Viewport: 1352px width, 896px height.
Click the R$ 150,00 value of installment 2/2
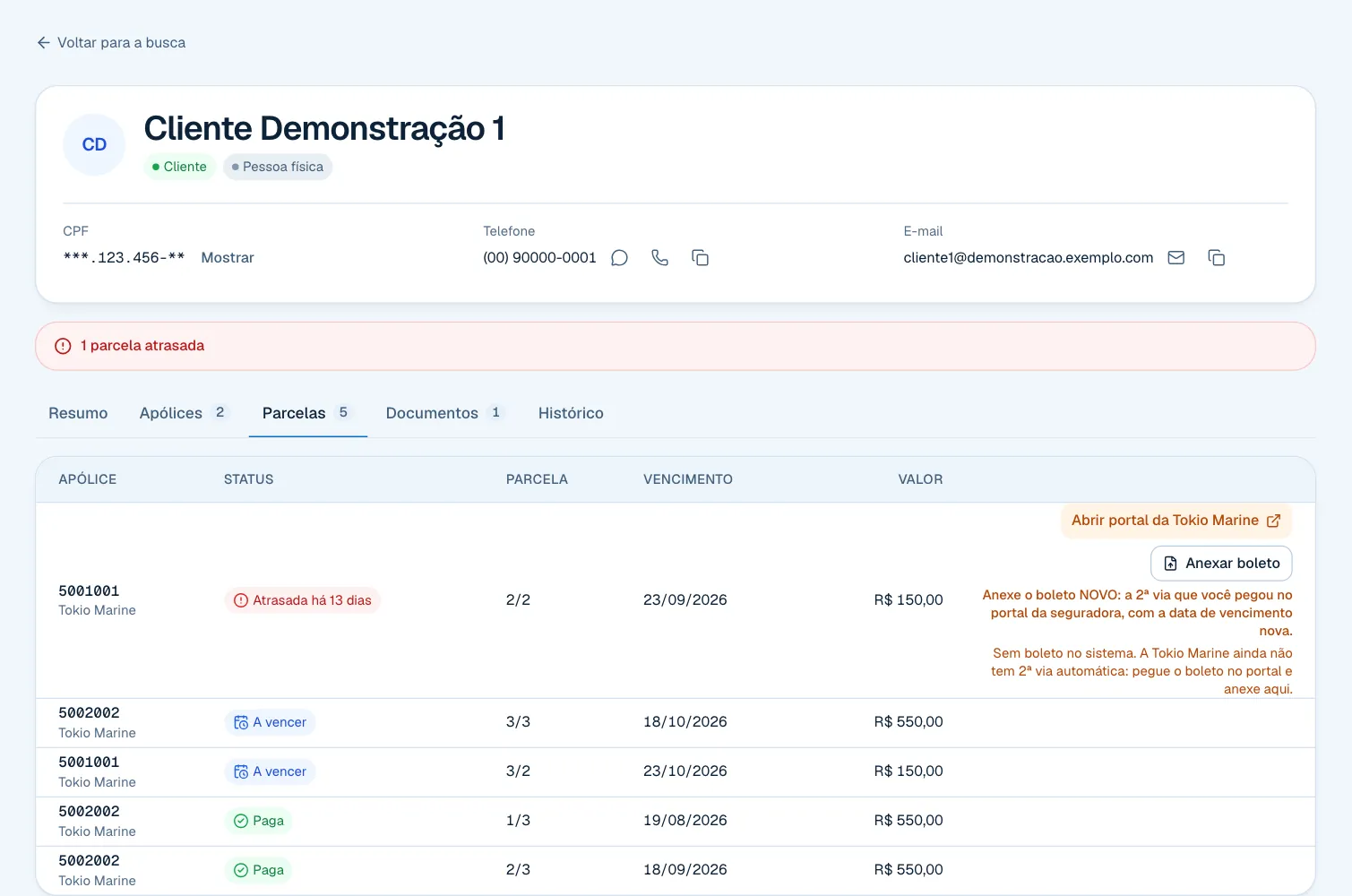[909, 600]
